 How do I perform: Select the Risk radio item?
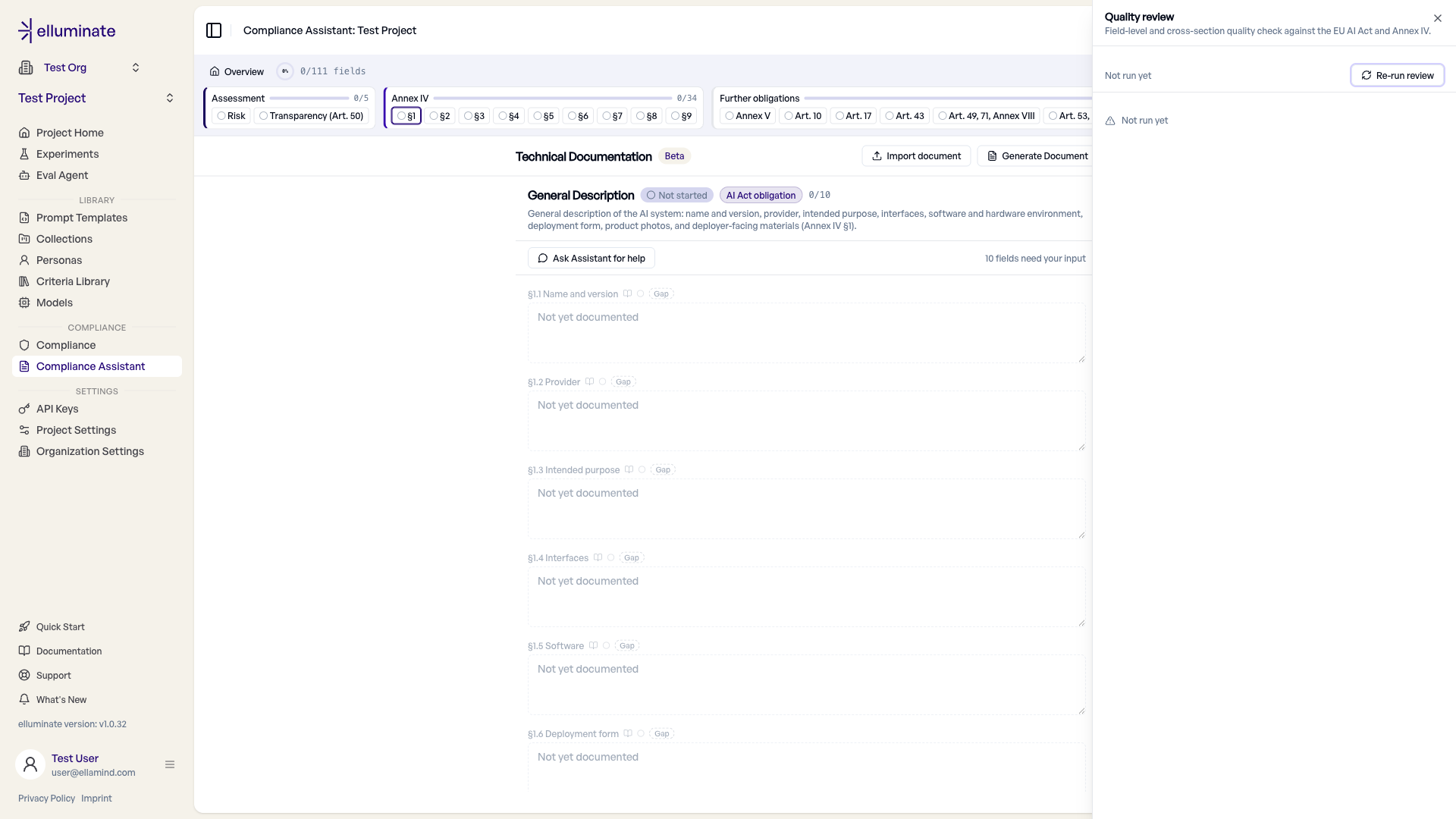pyautogui.click(x=231, y=116)
